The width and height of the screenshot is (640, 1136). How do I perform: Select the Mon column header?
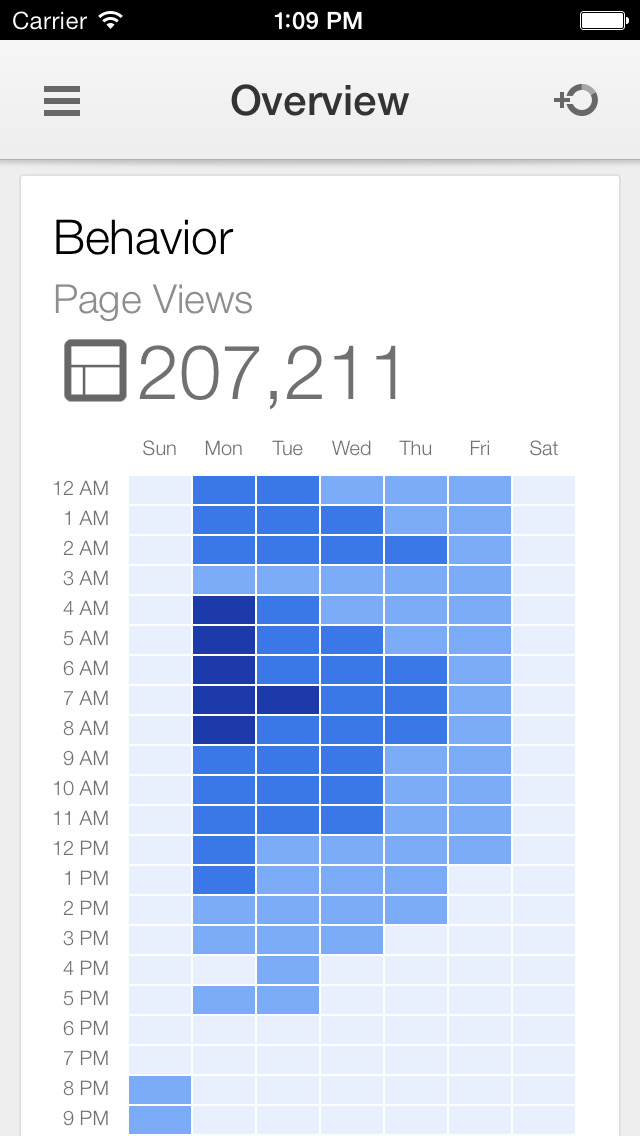223,448
